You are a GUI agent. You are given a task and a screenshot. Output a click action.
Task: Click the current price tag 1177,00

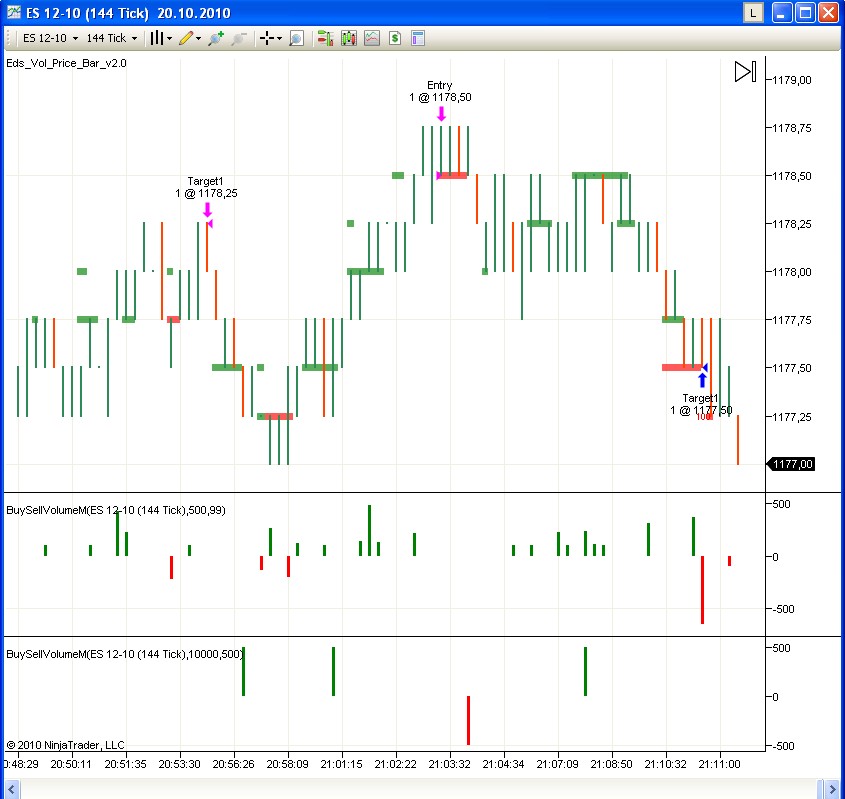pos(792,464)
